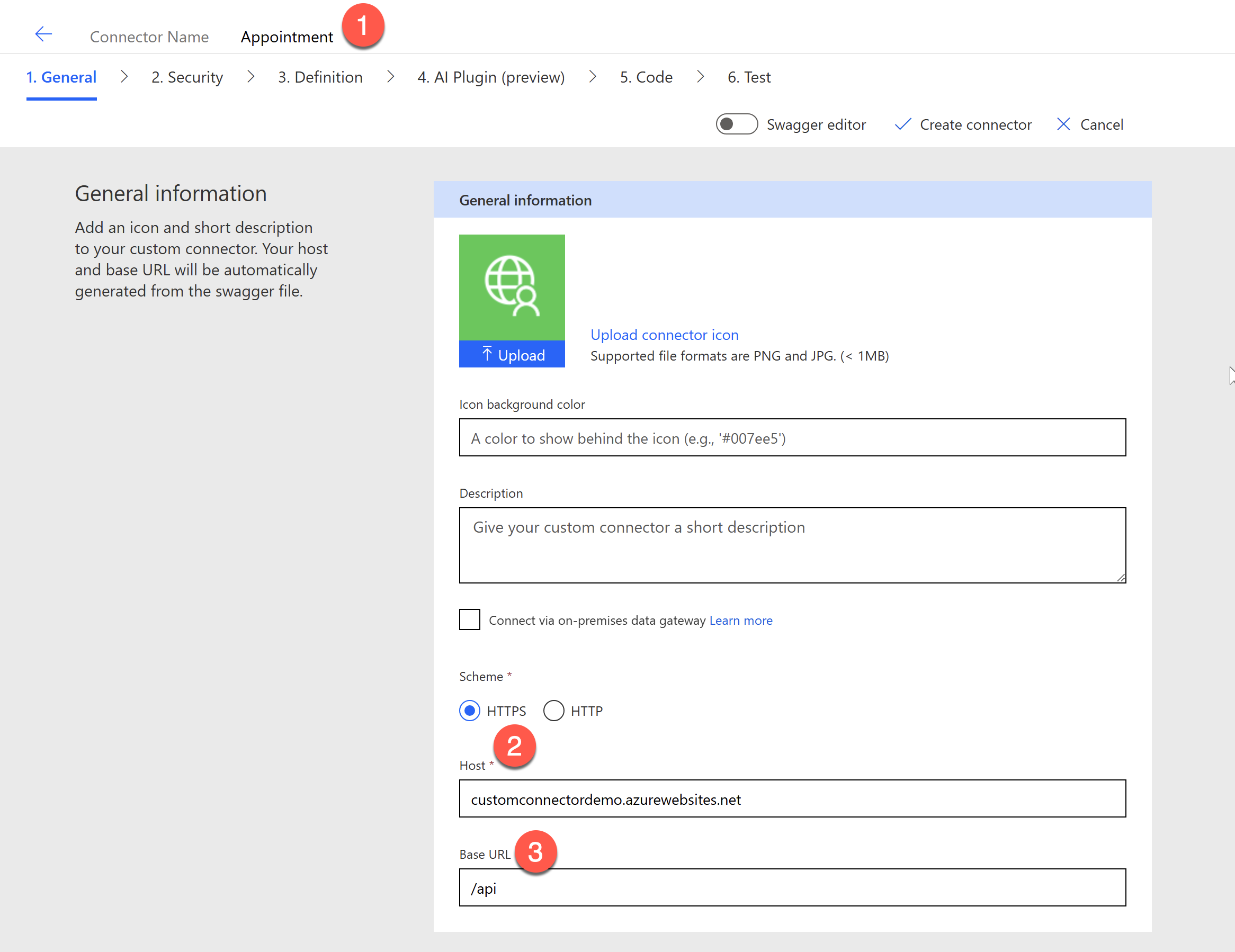Click the Appointment connector name field

287,37
